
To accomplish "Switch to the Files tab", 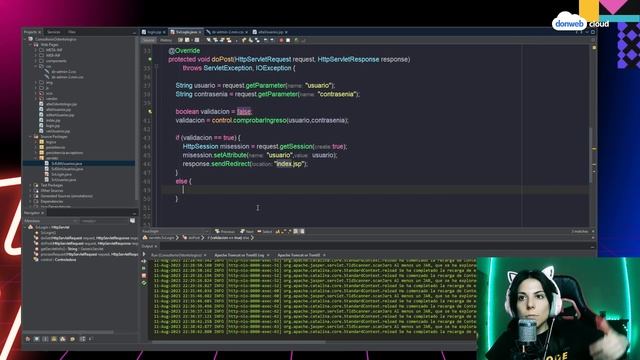I will pos(72,32).
